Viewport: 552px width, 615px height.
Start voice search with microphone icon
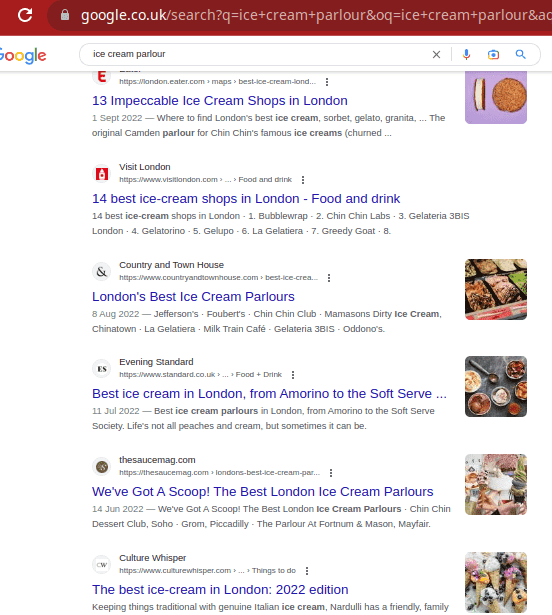coord(466,55)
